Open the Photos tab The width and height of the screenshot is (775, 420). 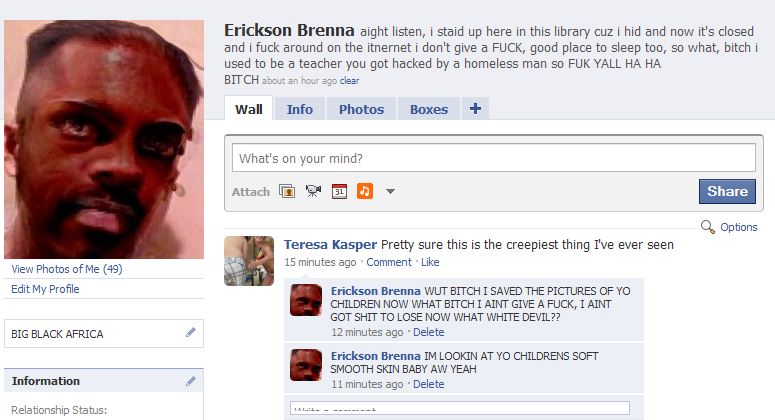[361, 109]
